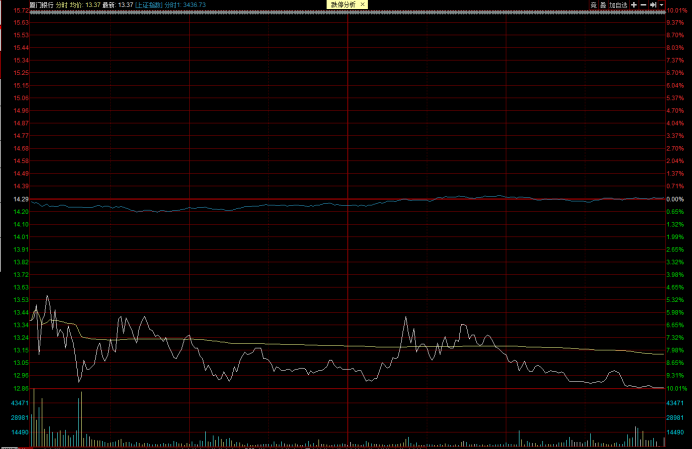Click the 43471 volume label on left axis
Image resolution: width=692 pixels, height=449 pixels.
click(20, 403)
